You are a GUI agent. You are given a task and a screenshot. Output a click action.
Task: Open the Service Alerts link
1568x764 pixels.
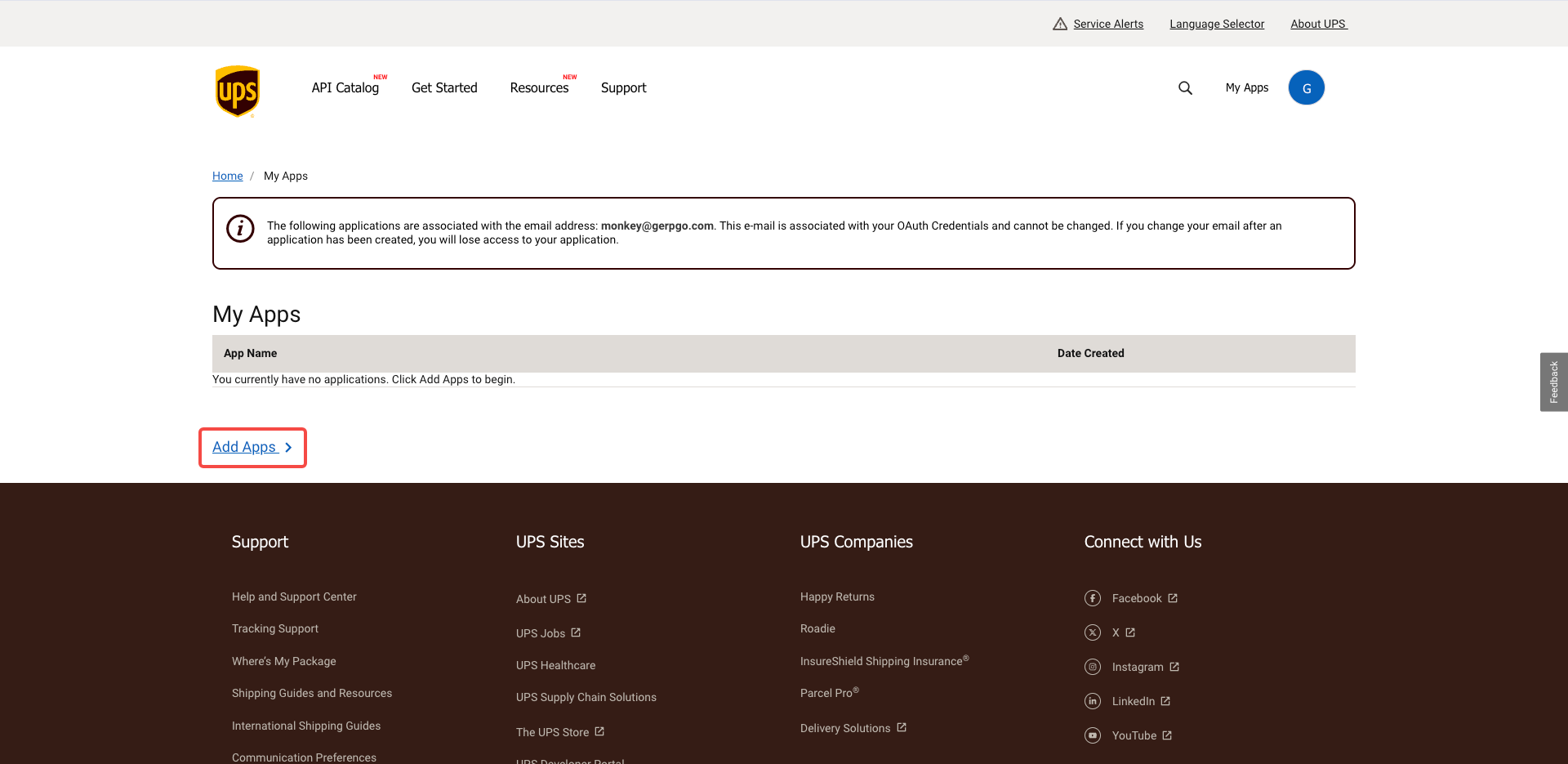tap(1108, 24)
